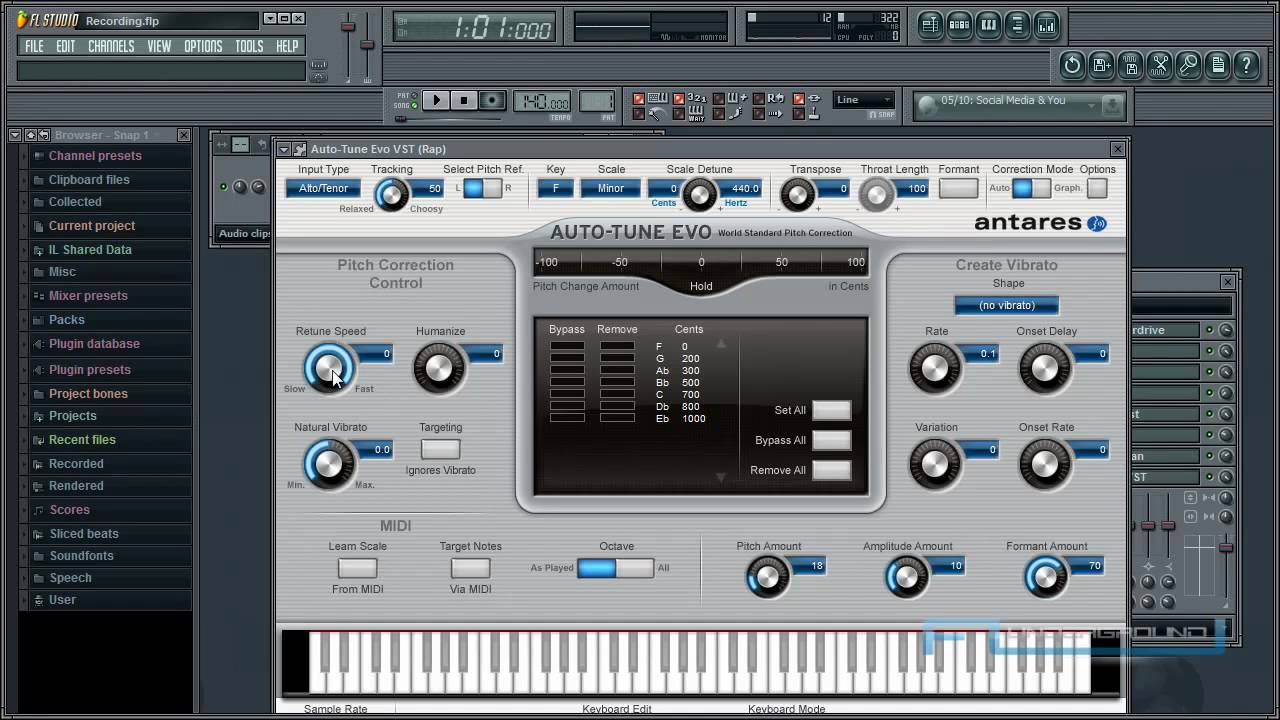Viewport: 1280px width, 720px height.
Task: Click the Options button in Auto-Tune
Action: (1097, 188)
